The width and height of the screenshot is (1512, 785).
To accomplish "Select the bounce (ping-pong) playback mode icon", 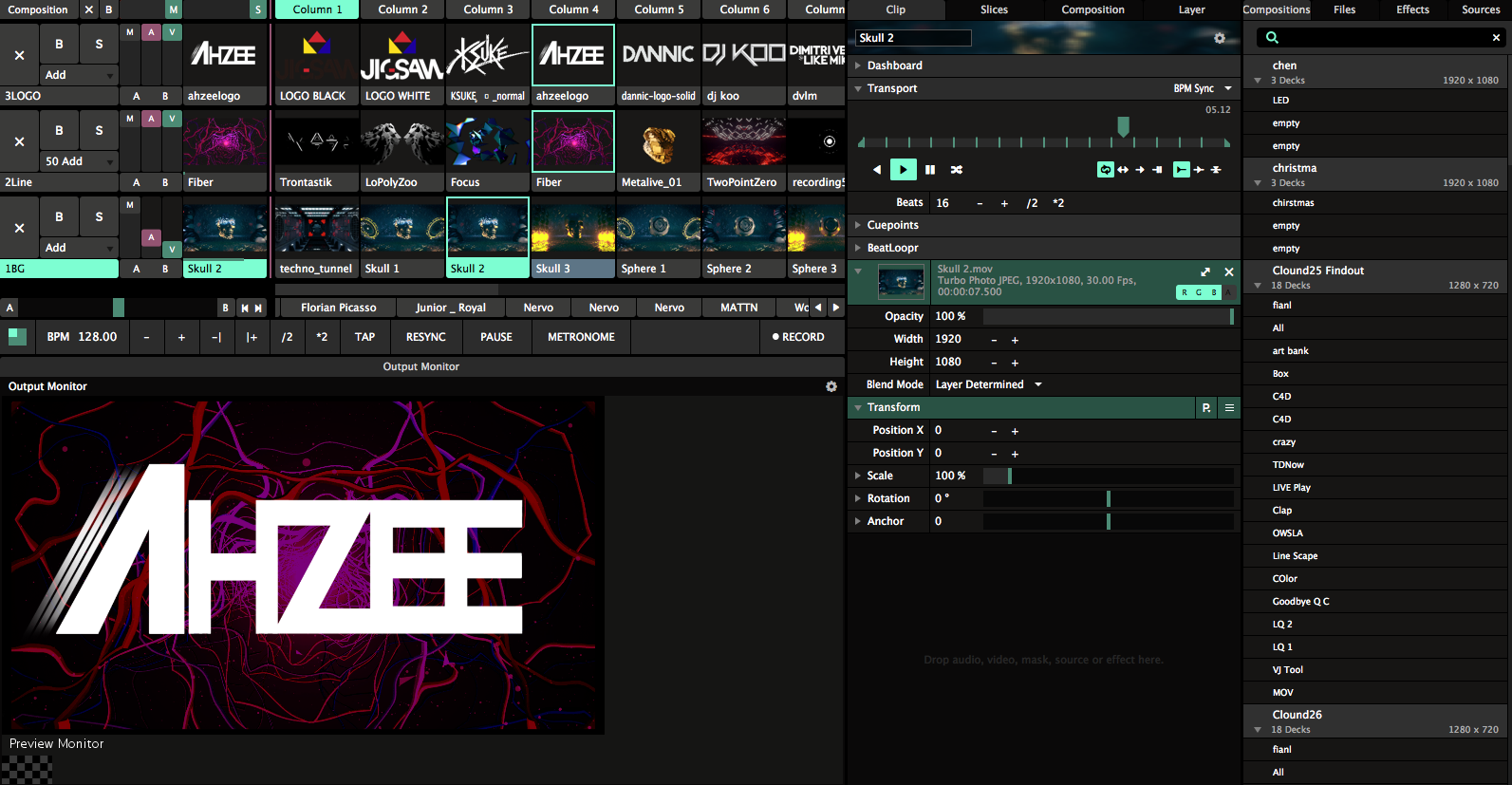I will click(1123, 170).
